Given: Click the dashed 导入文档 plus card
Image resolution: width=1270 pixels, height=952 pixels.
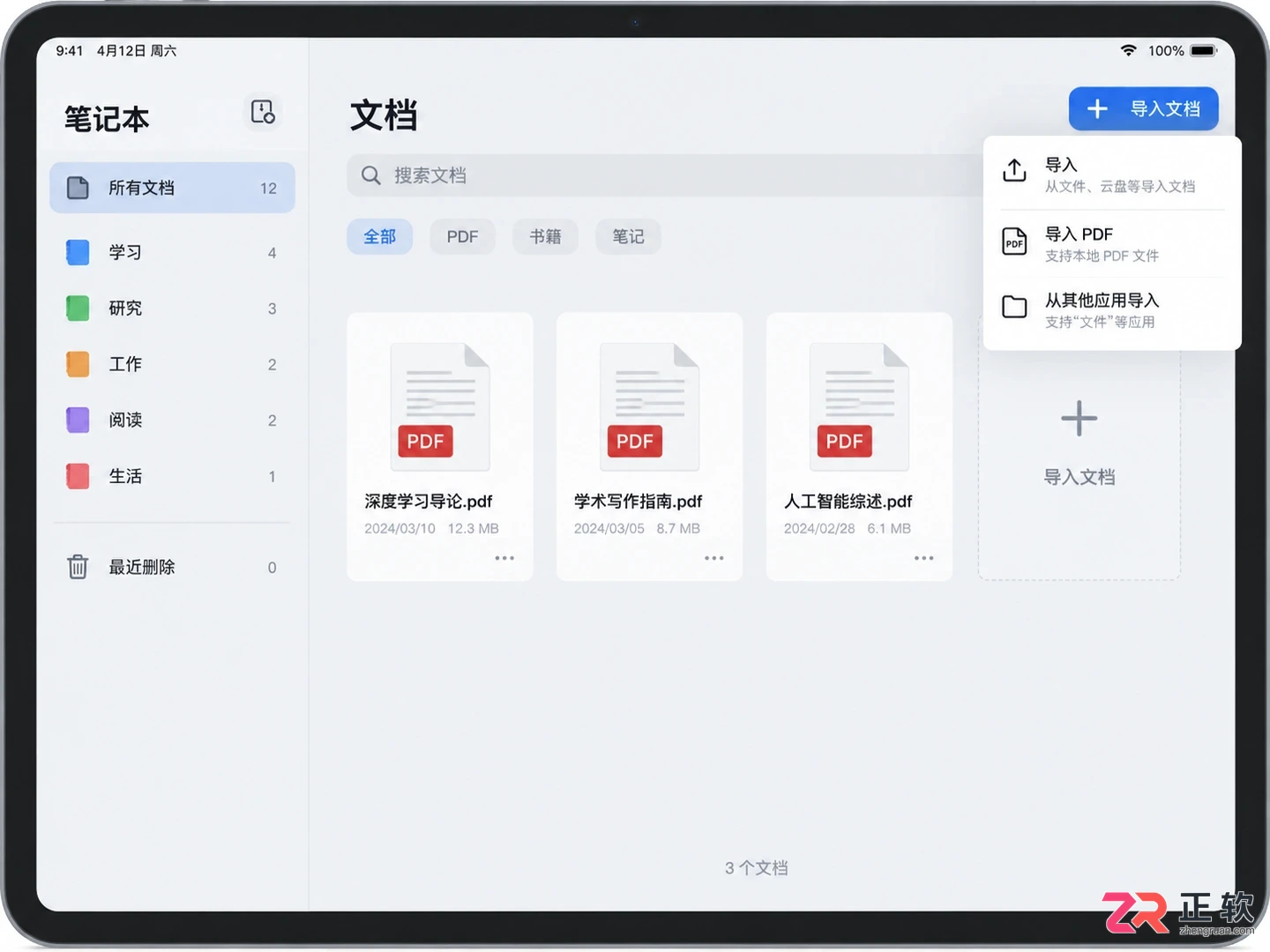Looking at the screenshot, I should (1079, 446).
